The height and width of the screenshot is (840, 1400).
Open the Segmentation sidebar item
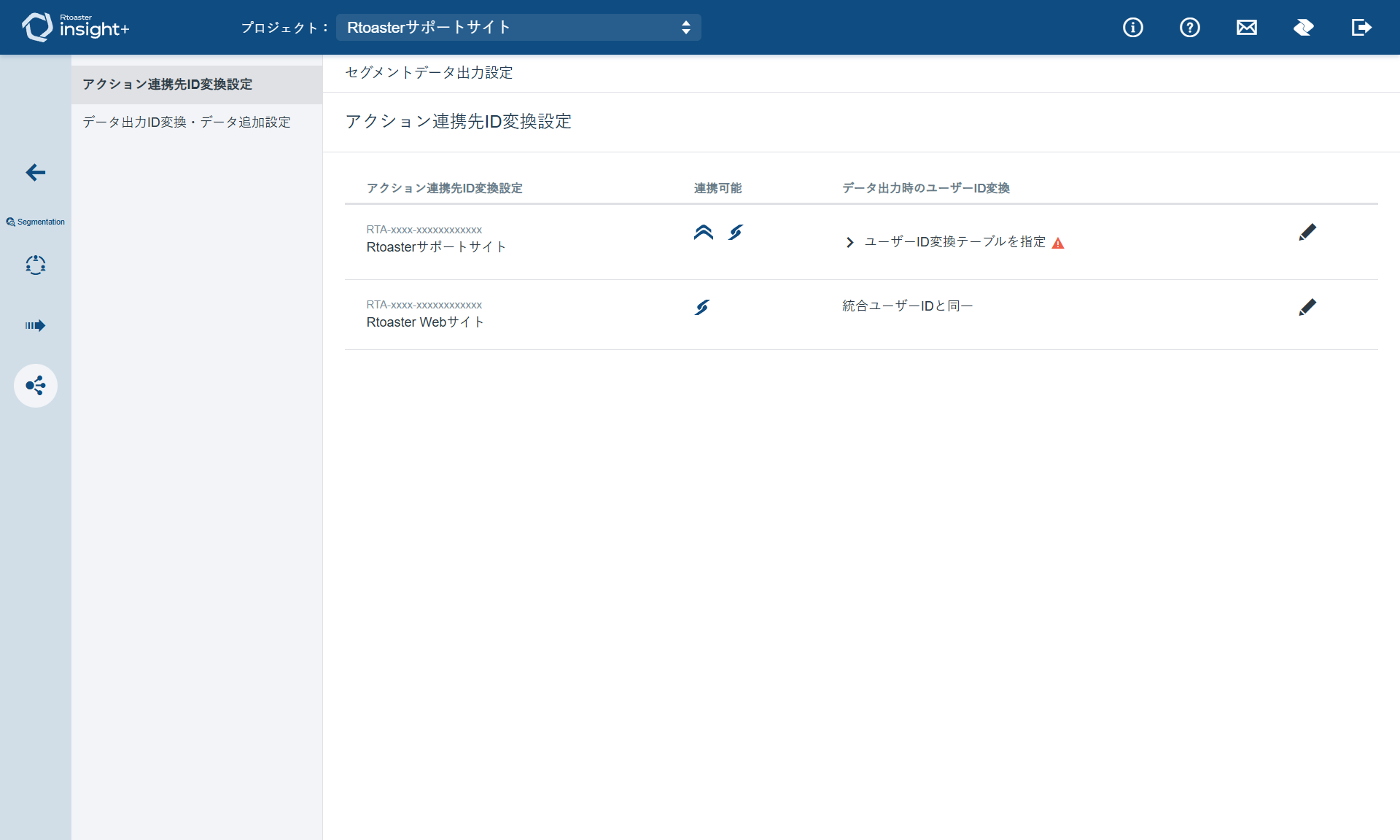pos(36,222)
